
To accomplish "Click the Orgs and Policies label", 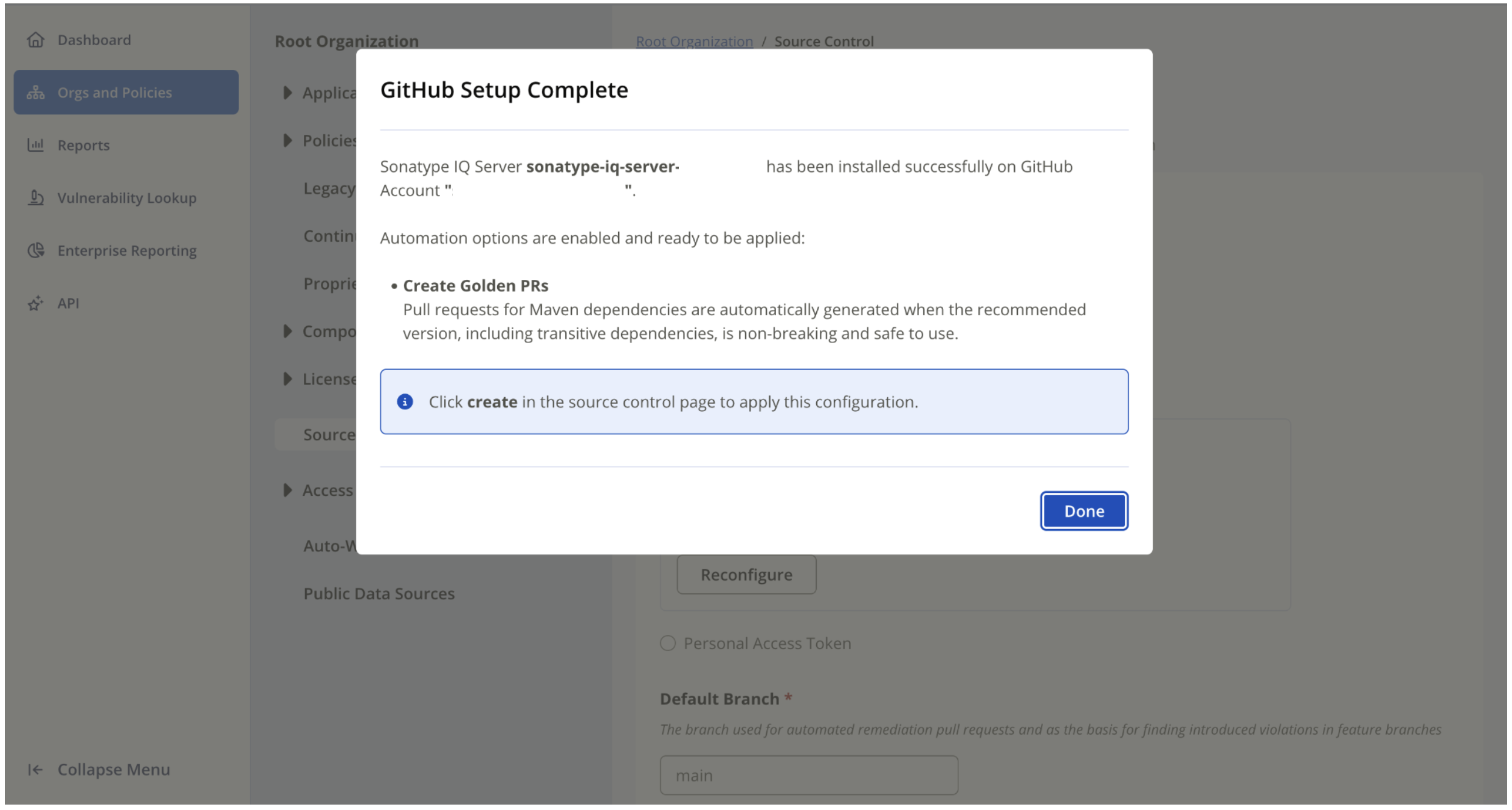I will coord(115,93).
